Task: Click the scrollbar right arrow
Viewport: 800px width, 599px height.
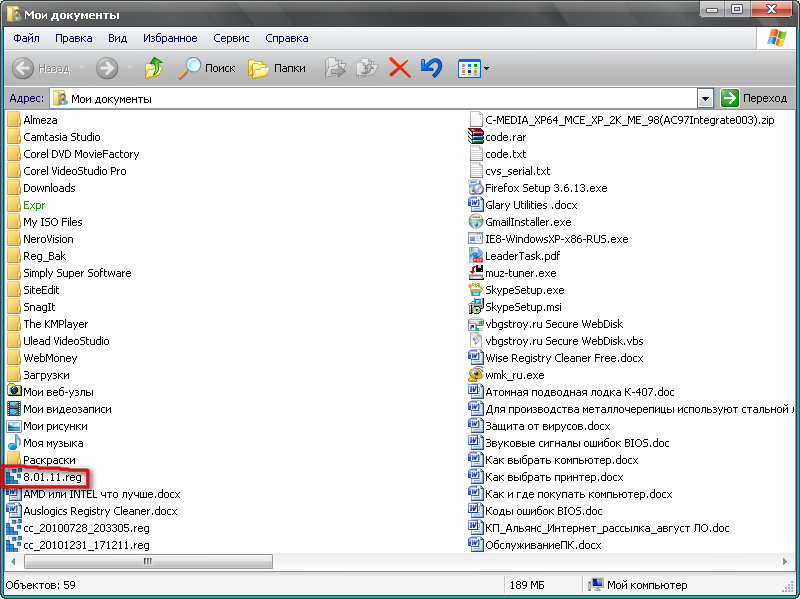Action: point(785,561)
